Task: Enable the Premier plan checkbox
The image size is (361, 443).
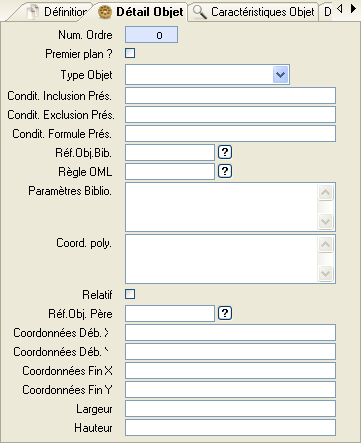Action: pos(130,53)
